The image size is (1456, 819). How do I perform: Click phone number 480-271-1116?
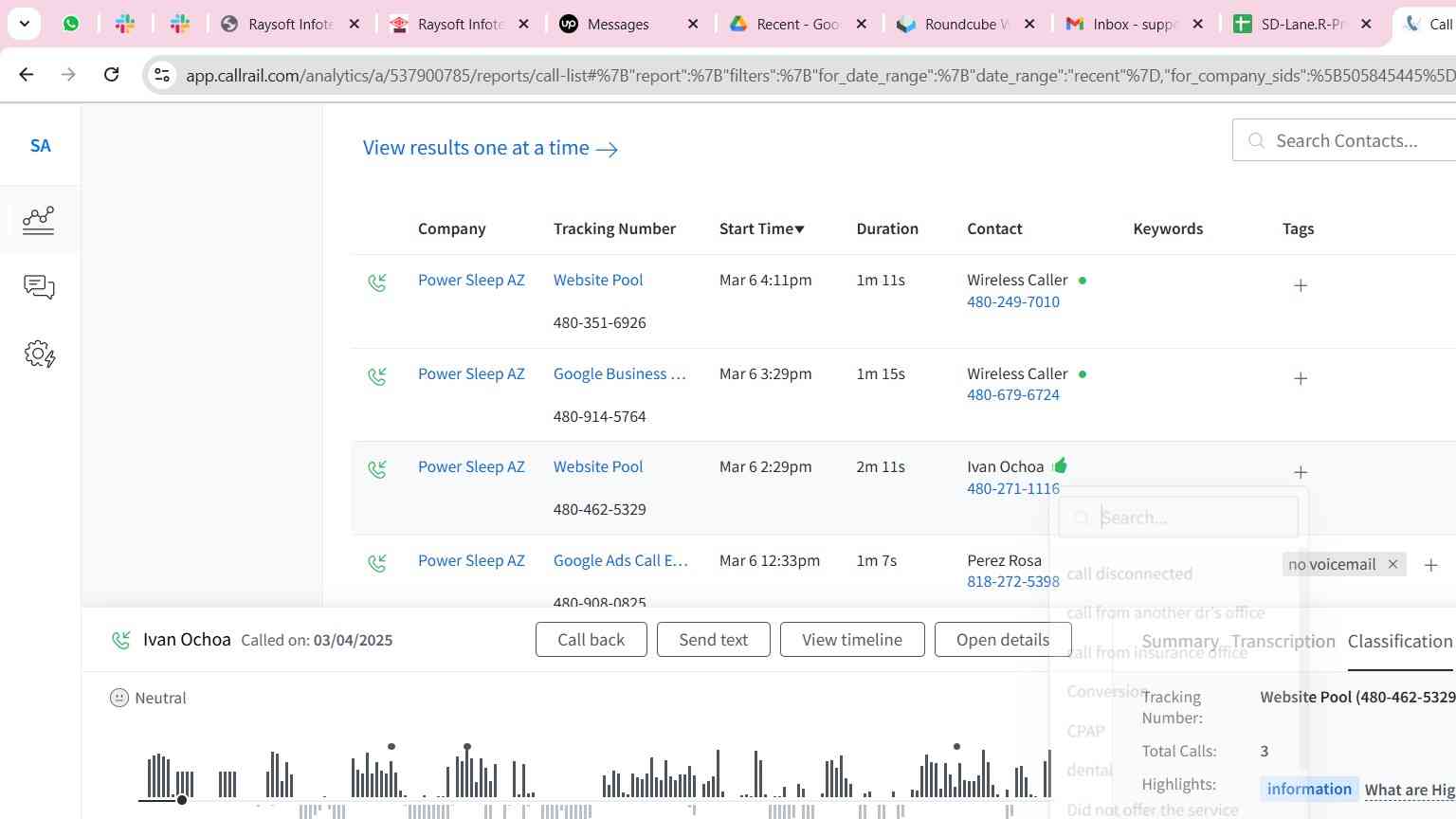click(1013, 488)
